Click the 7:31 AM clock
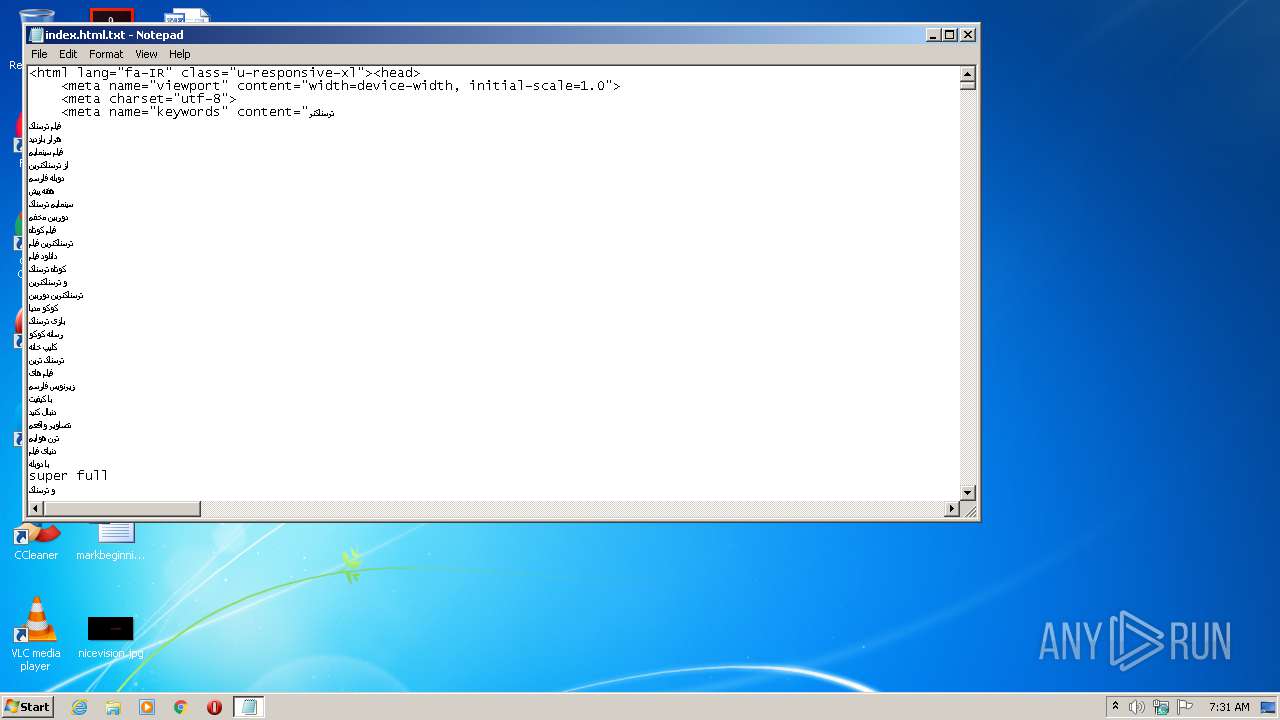 (1229, 707)
